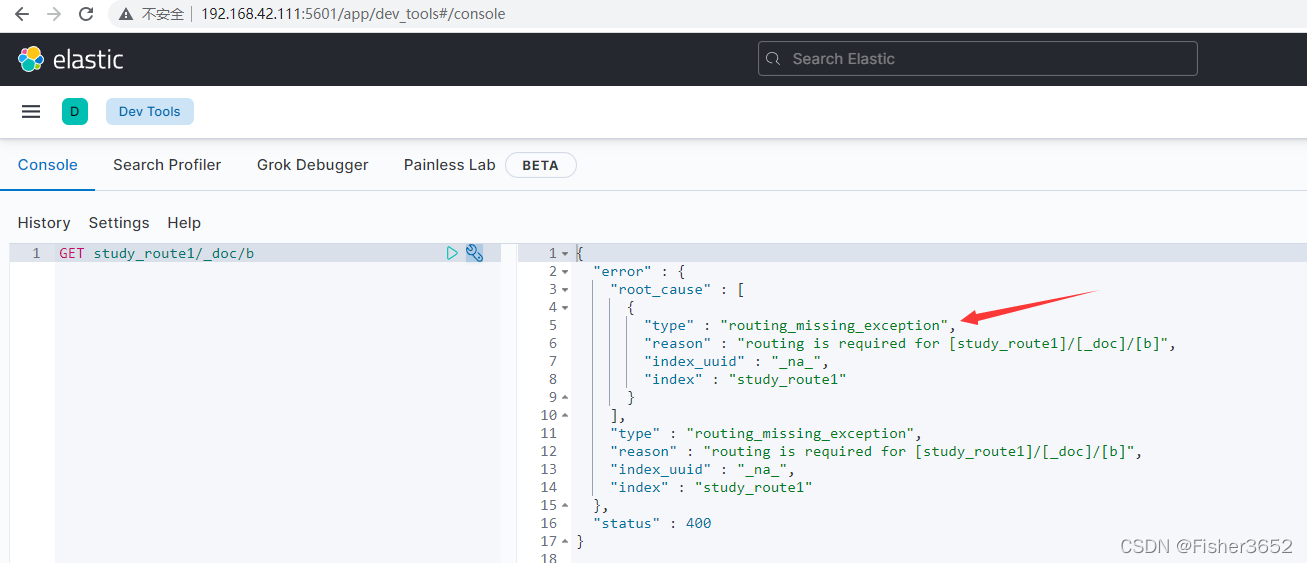Click the fold marker on line 17
1307x563 pixels.
(565, 542)
